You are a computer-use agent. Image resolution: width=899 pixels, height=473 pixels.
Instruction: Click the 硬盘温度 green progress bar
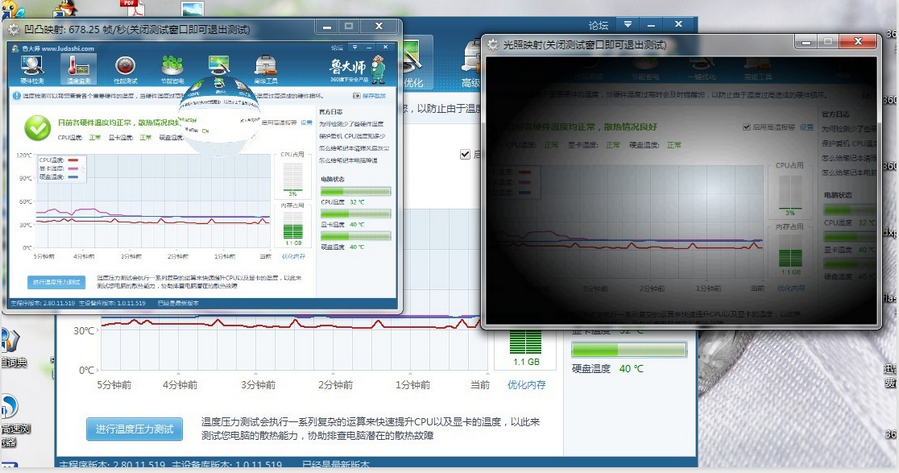click(x=629, y=350)
